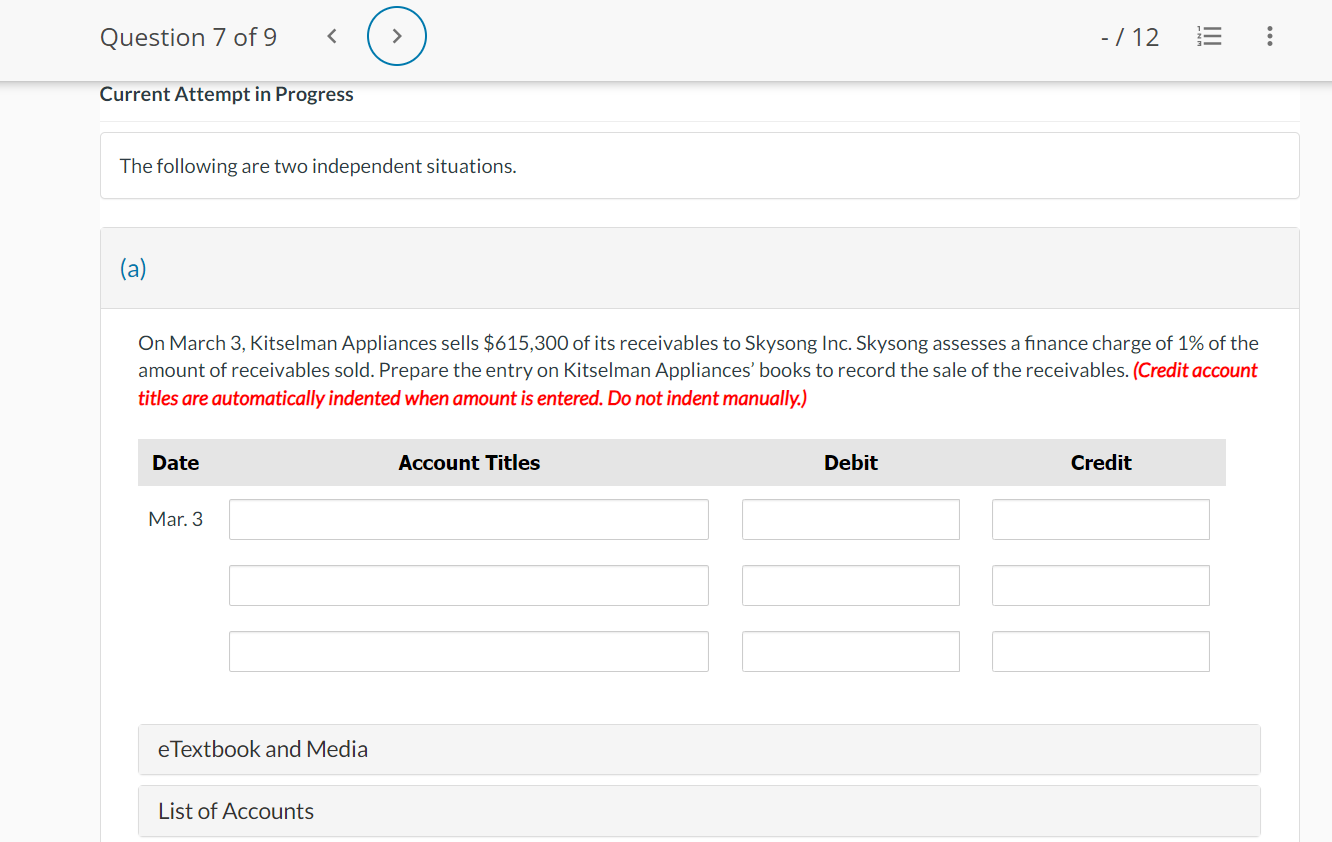
Task: Click the 'Mar. 3' date label
Action: 176,519
